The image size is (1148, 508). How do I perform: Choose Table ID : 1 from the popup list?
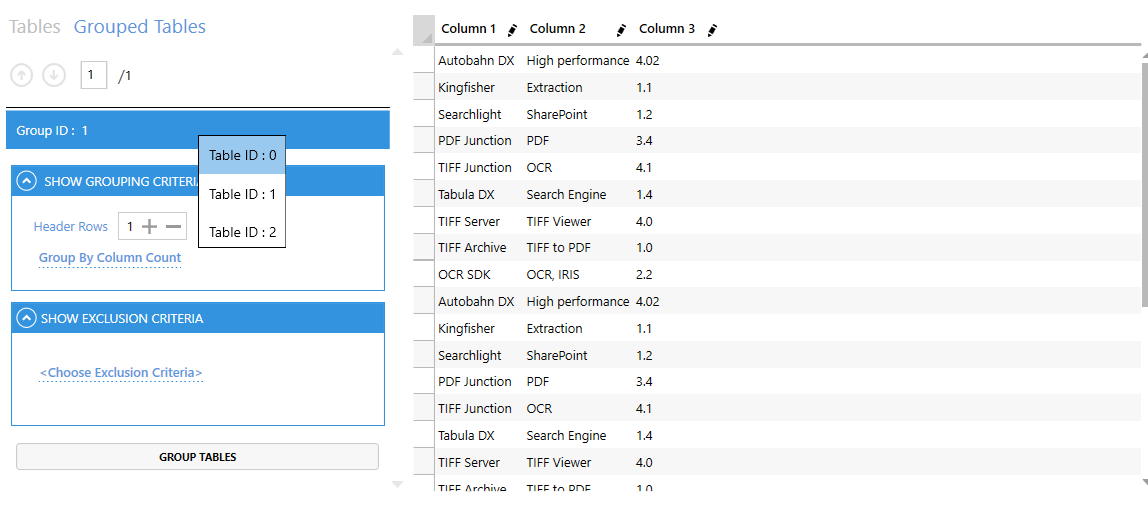point(242,194)
